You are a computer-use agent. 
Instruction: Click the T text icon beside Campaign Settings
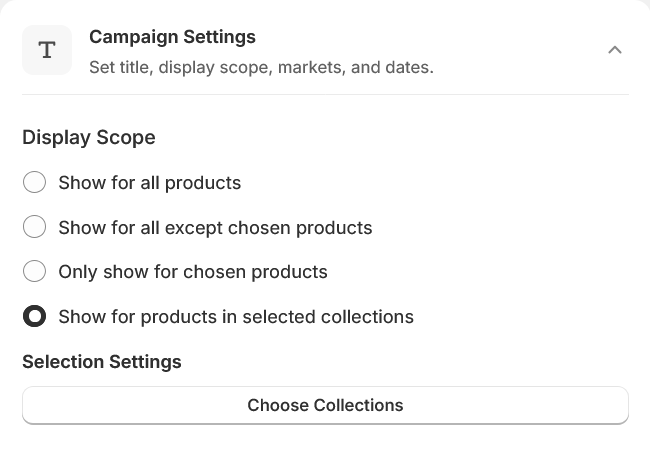(x=47, y=50)
